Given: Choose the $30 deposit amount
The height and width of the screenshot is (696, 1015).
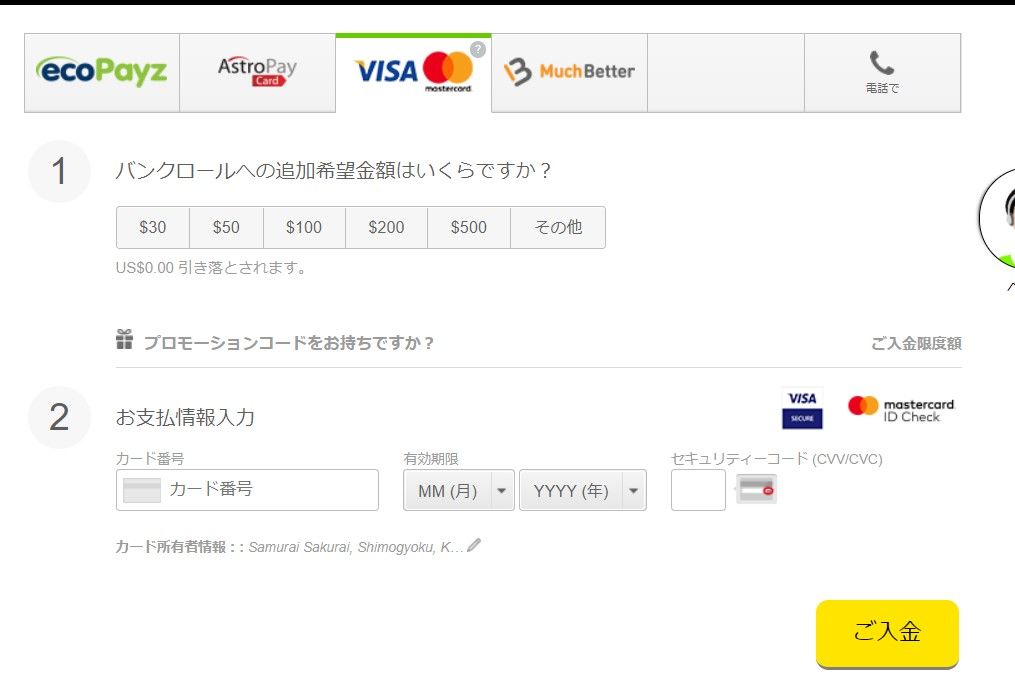Looking at the screenshot, I should 153,227.
